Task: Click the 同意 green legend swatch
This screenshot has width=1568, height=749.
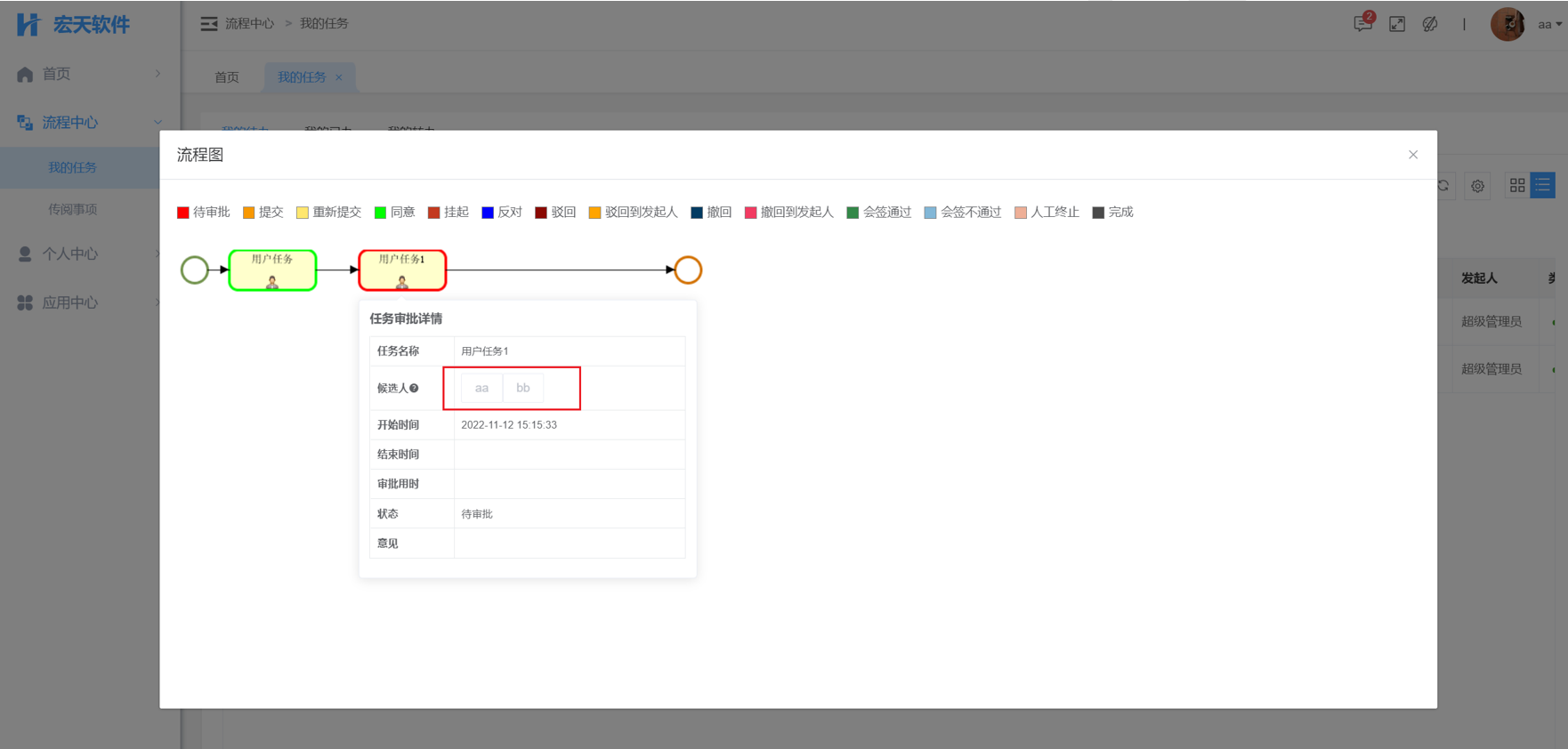Action: [380, 213]
